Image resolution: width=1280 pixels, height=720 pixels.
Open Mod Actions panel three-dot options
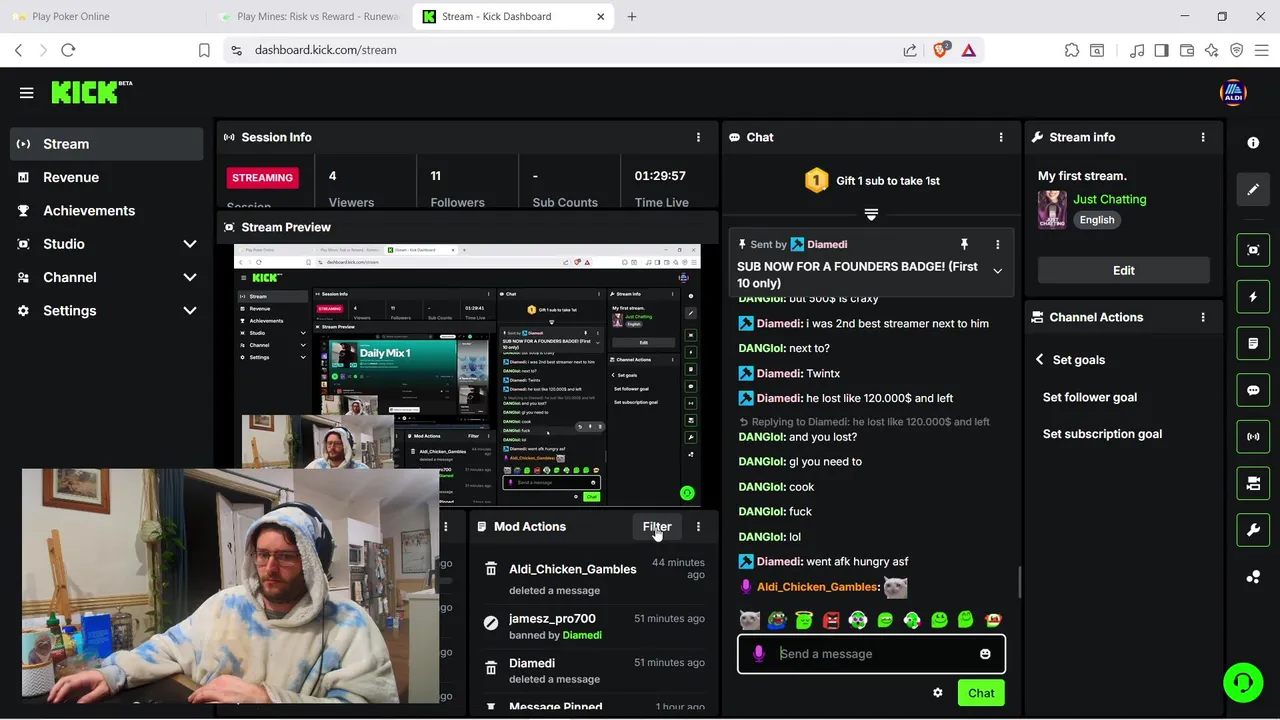[x=698, y=526]
